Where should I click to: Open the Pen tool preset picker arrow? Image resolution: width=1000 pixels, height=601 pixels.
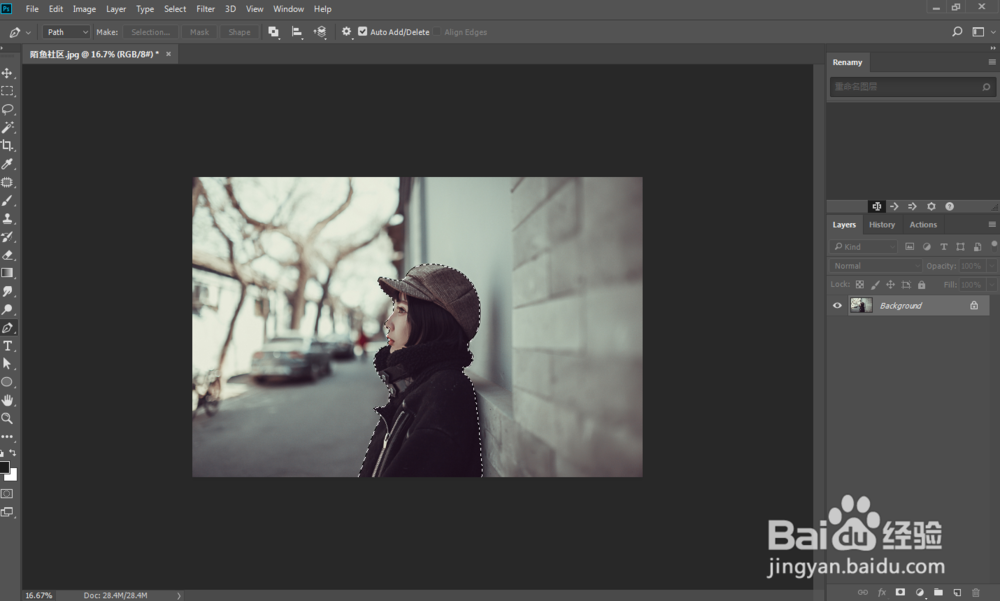[28, 33]
